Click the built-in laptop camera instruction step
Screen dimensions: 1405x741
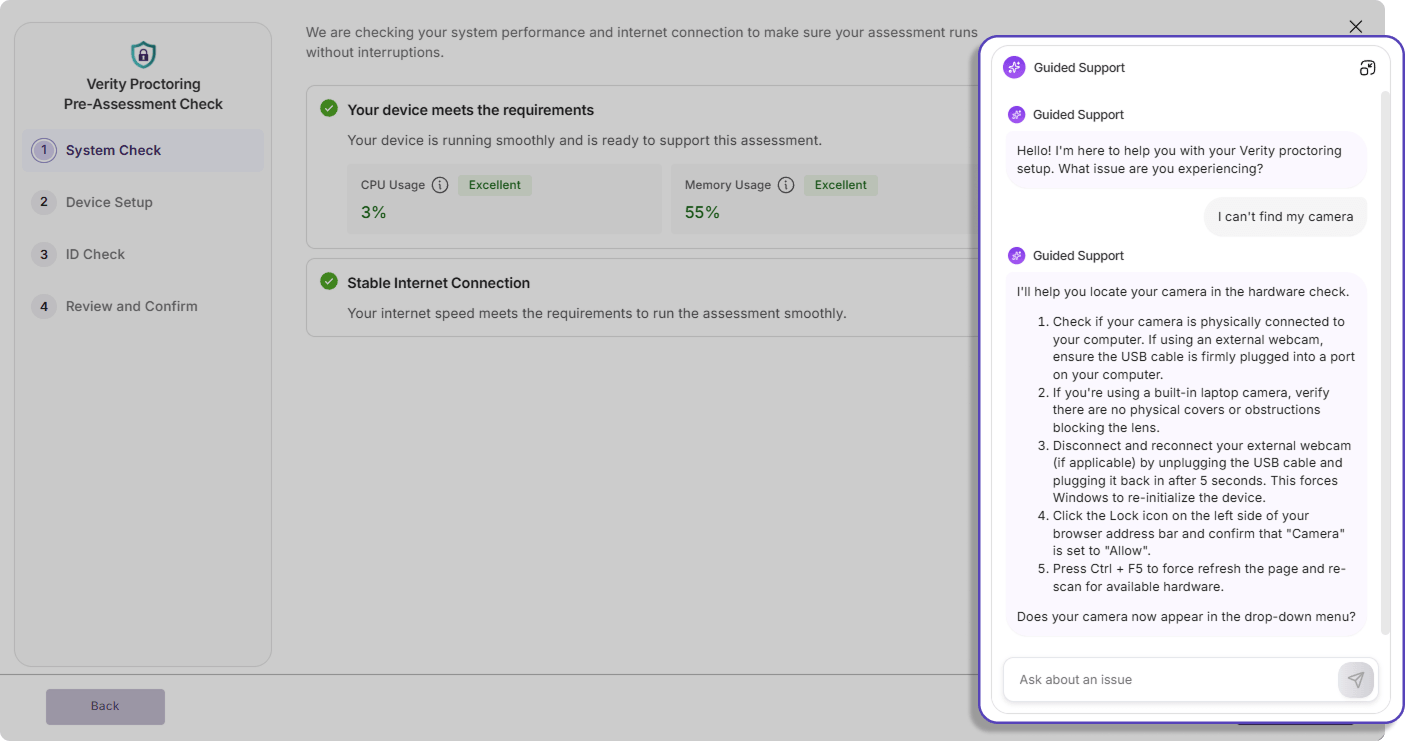[1191, 410]
